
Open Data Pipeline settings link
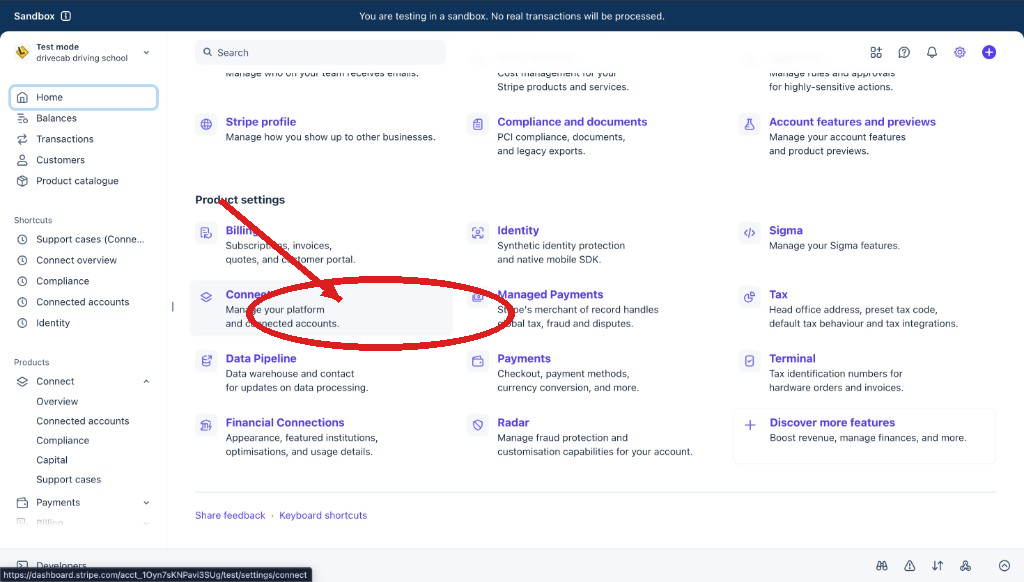coord(261,358)
